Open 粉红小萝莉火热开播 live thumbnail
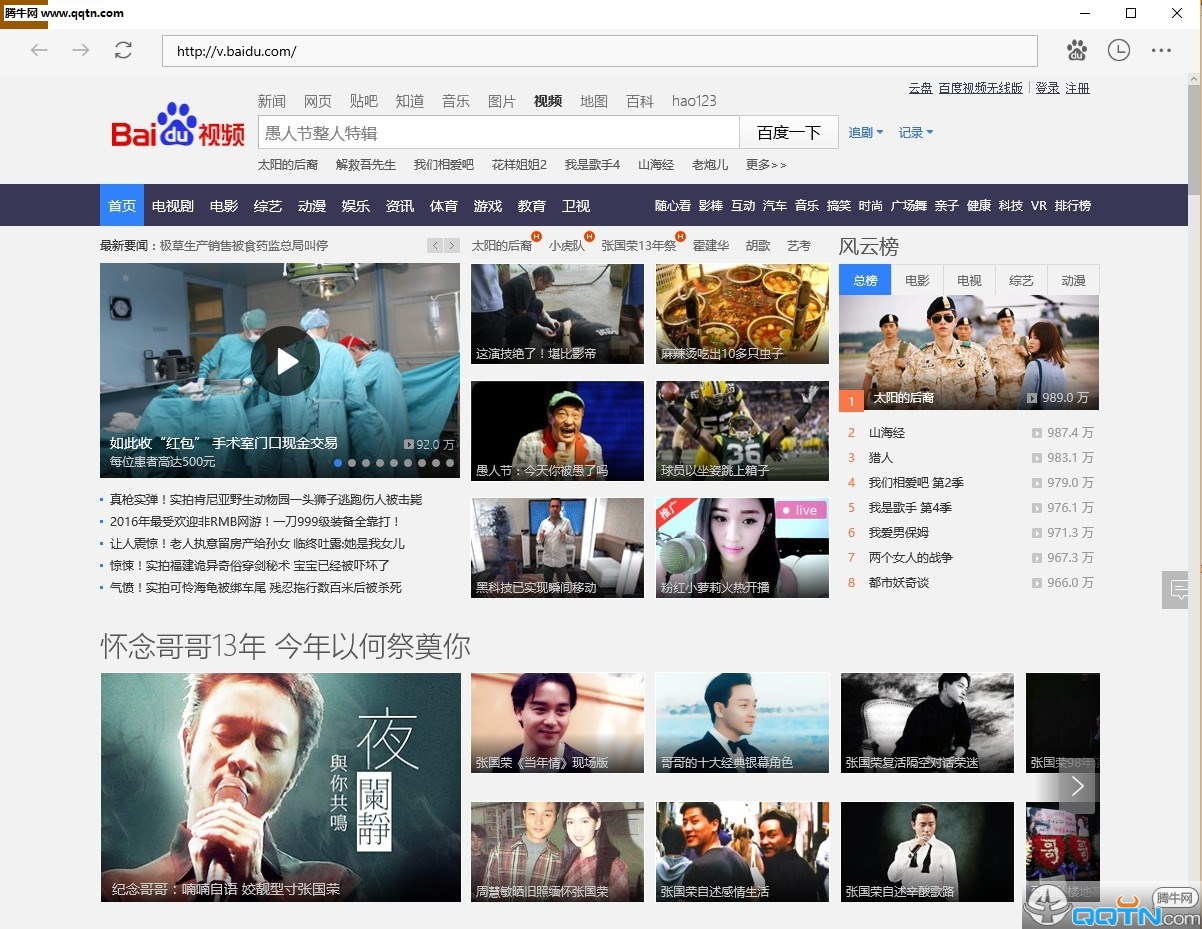 [742, 547]
